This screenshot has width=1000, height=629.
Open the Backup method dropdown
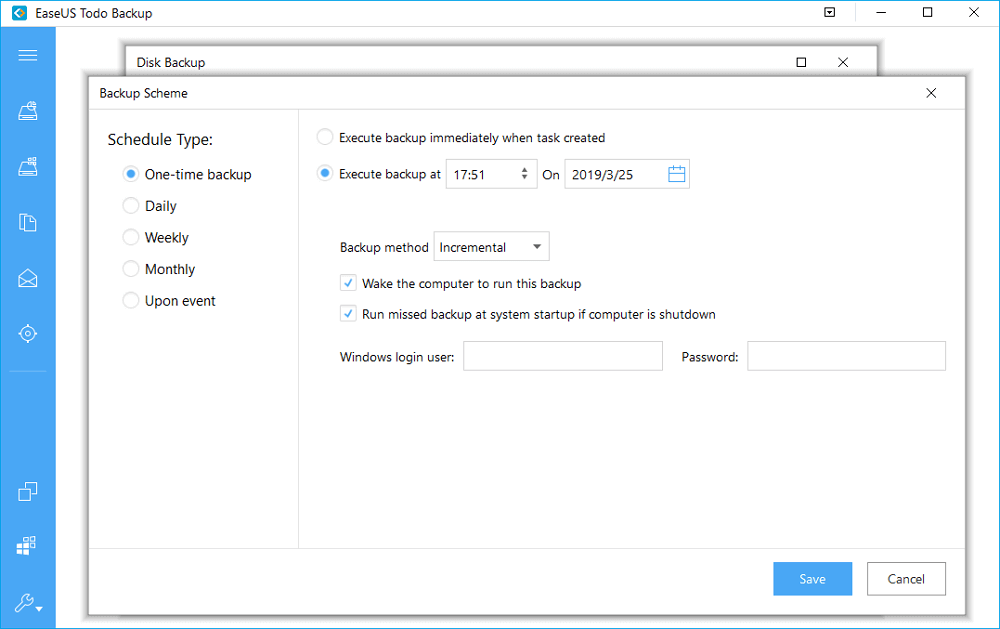pos(491,246)
